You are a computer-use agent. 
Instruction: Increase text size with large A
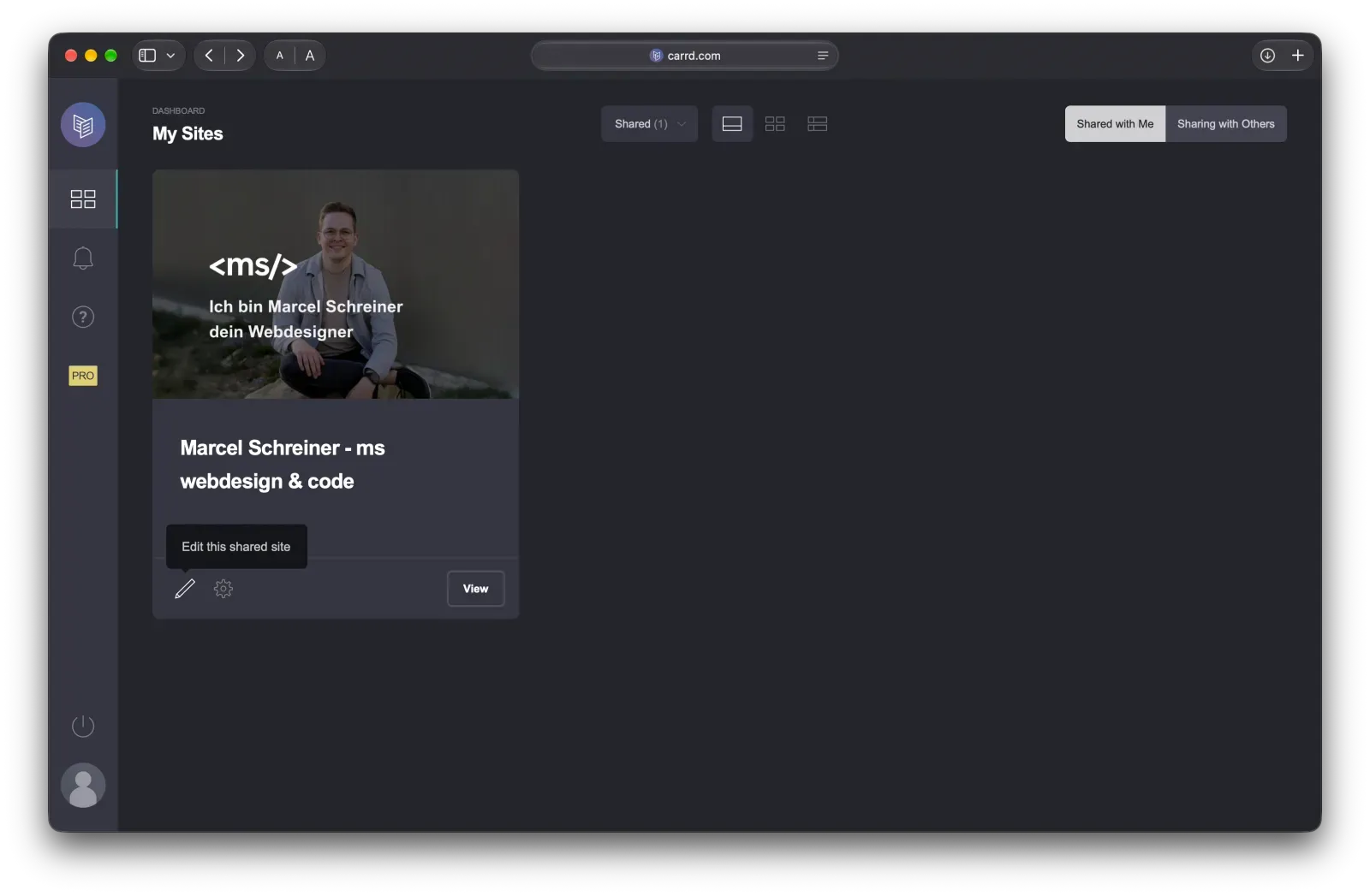(310, 56)
